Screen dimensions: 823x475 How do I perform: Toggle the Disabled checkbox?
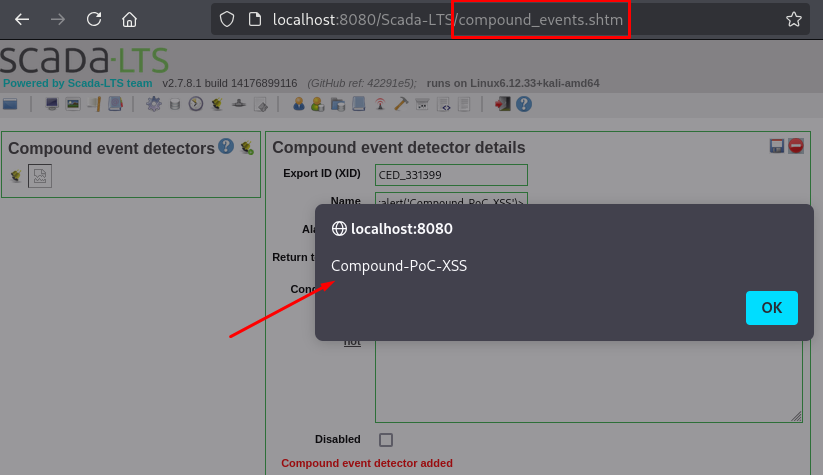tap(386, 440)
